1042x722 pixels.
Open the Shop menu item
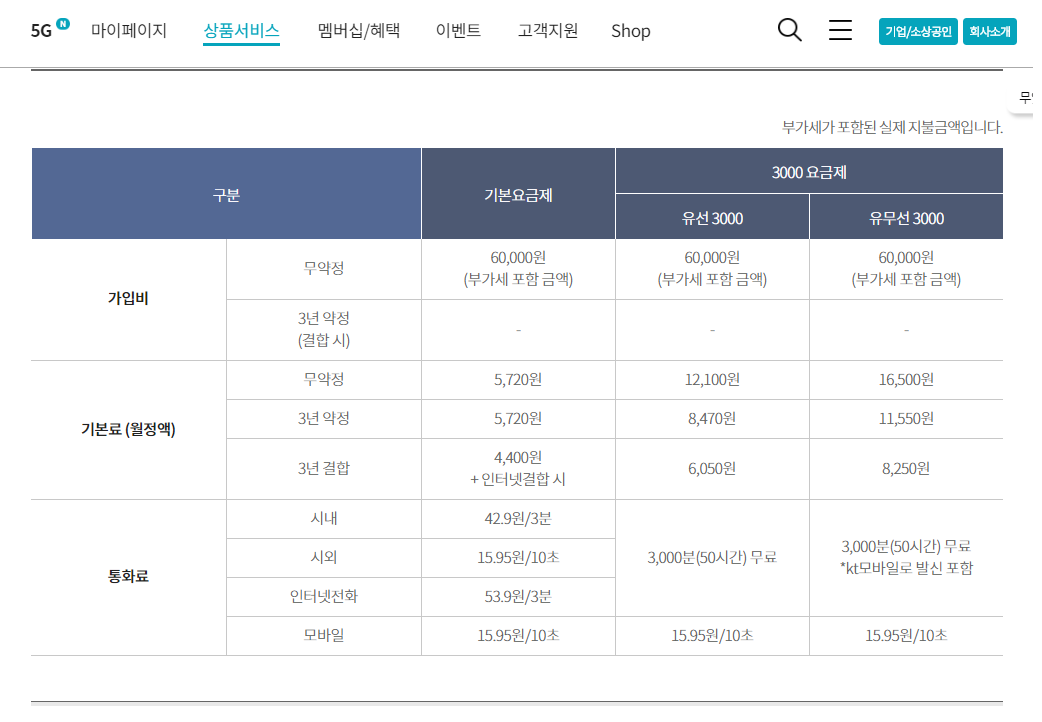coord(630,31)
